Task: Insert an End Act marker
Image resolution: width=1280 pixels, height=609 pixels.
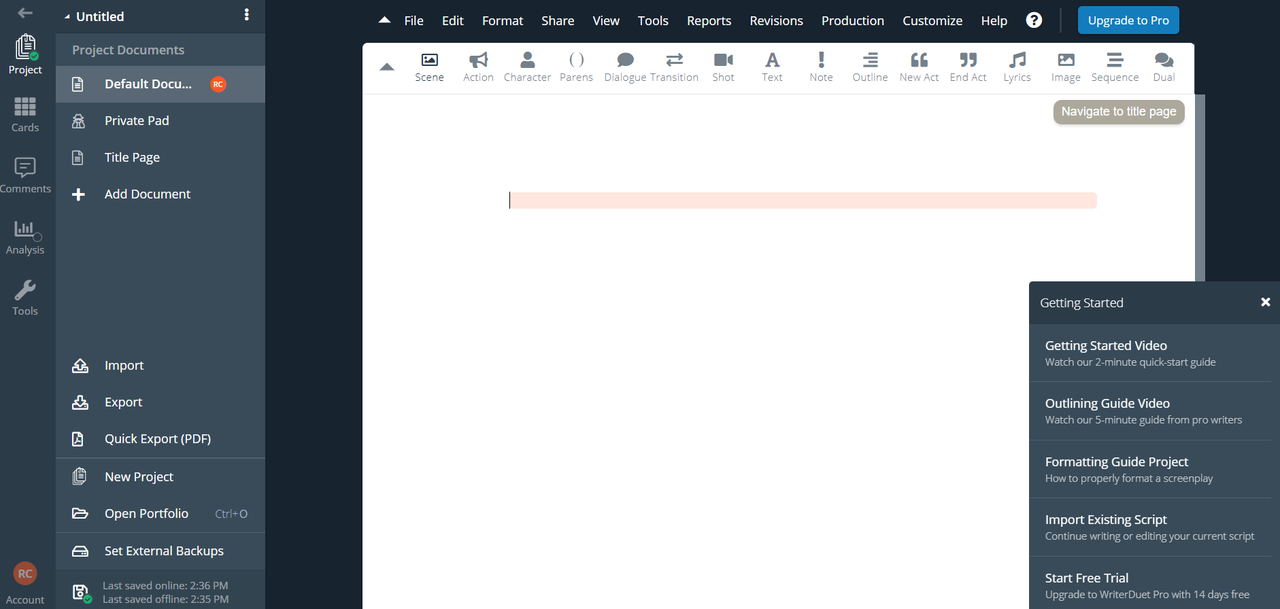Action: pos(968,67)
